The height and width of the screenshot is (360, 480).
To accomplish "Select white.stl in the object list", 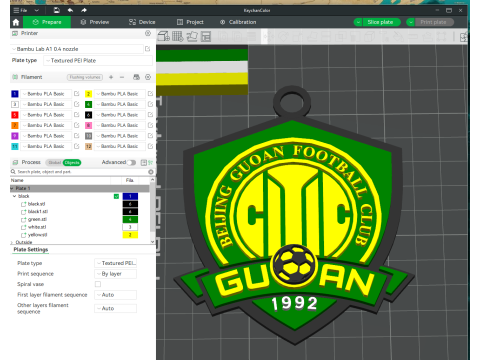I will (37, 227).
